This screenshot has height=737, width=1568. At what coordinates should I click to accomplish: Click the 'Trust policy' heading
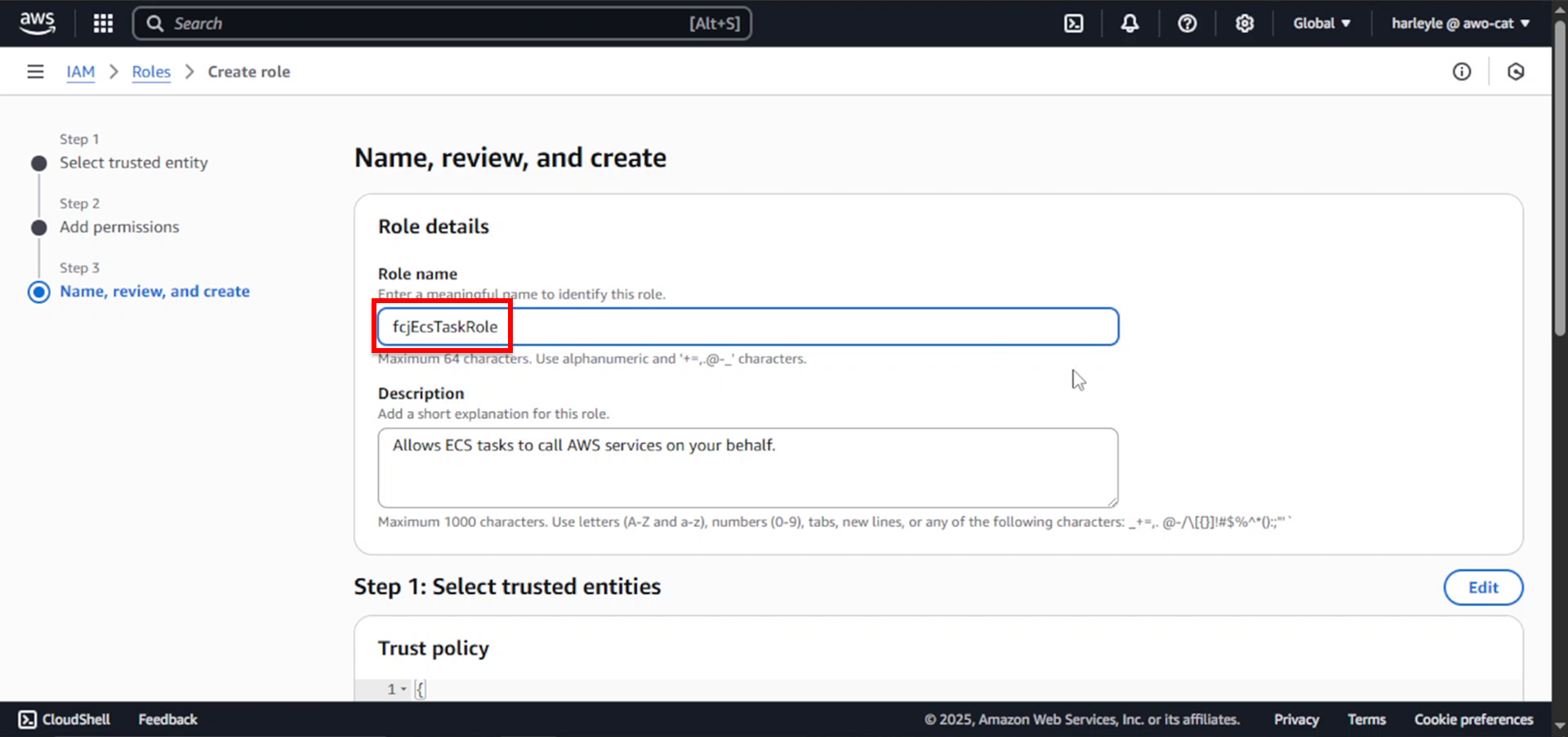tap(434, 648)
